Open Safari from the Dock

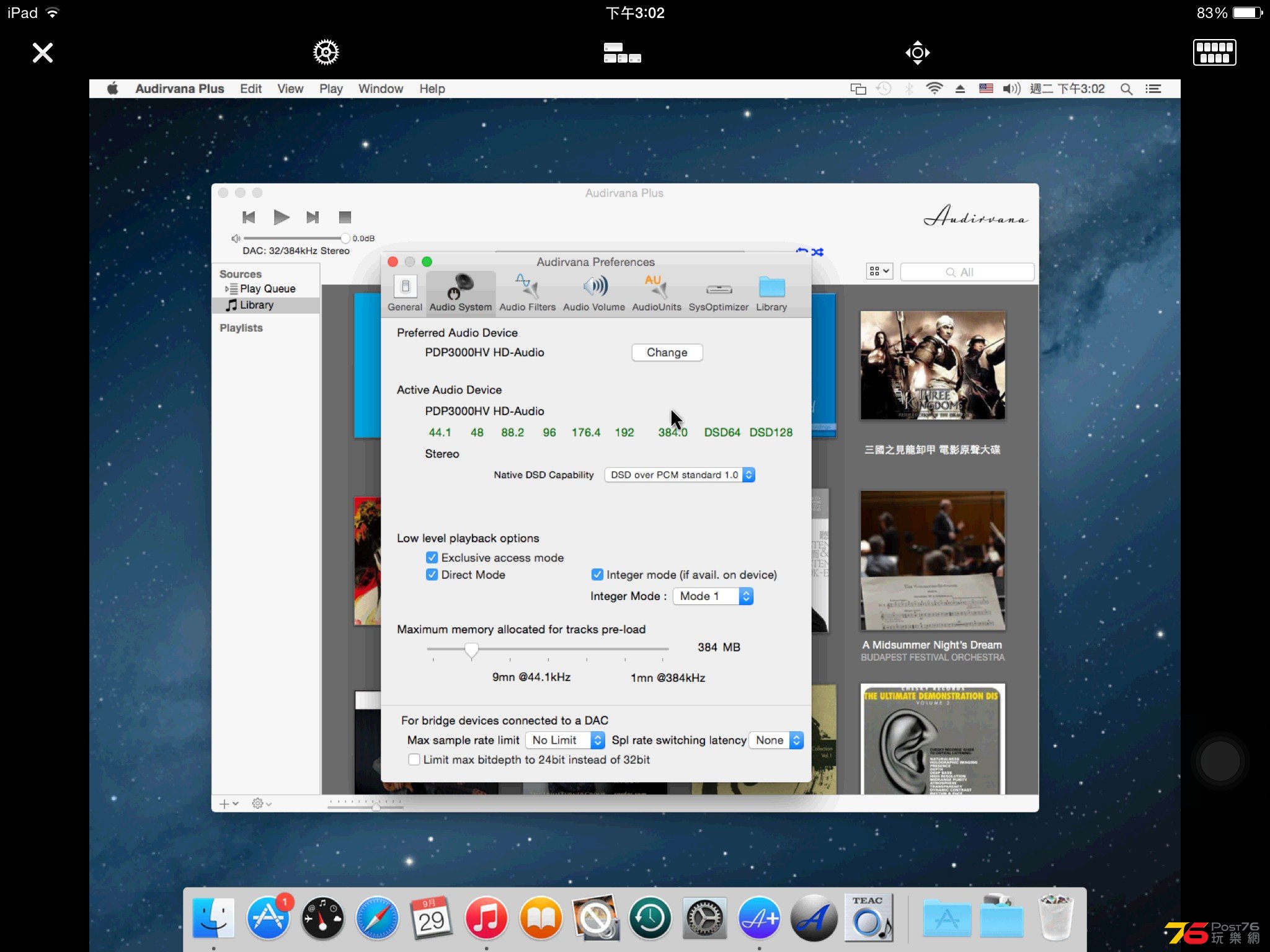[377, 918]
